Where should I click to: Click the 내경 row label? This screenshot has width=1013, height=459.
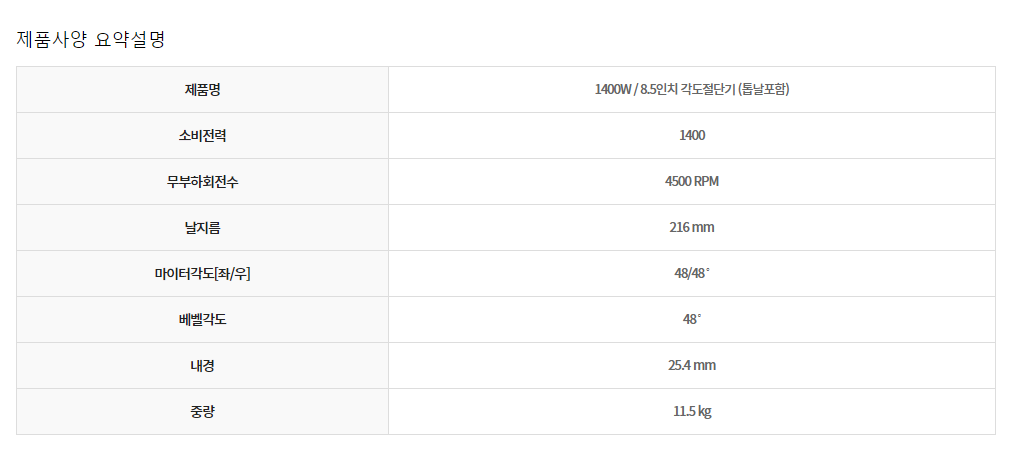(202, 366)
